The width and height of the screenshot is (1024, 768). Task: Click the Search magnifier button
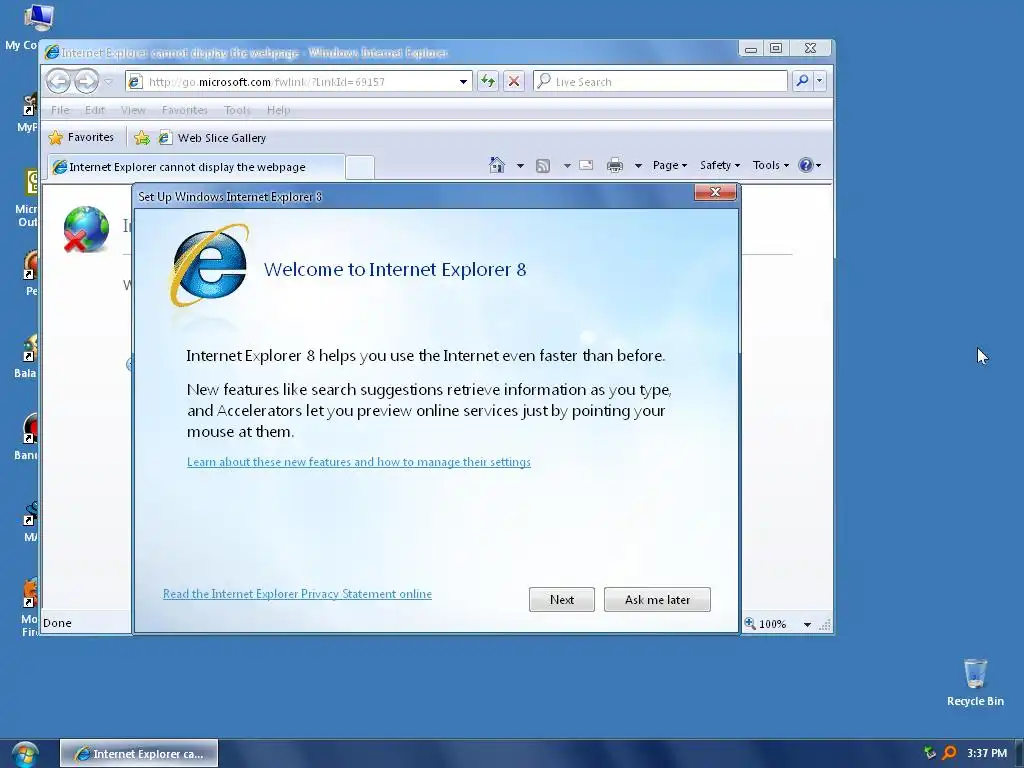[802, 81]
